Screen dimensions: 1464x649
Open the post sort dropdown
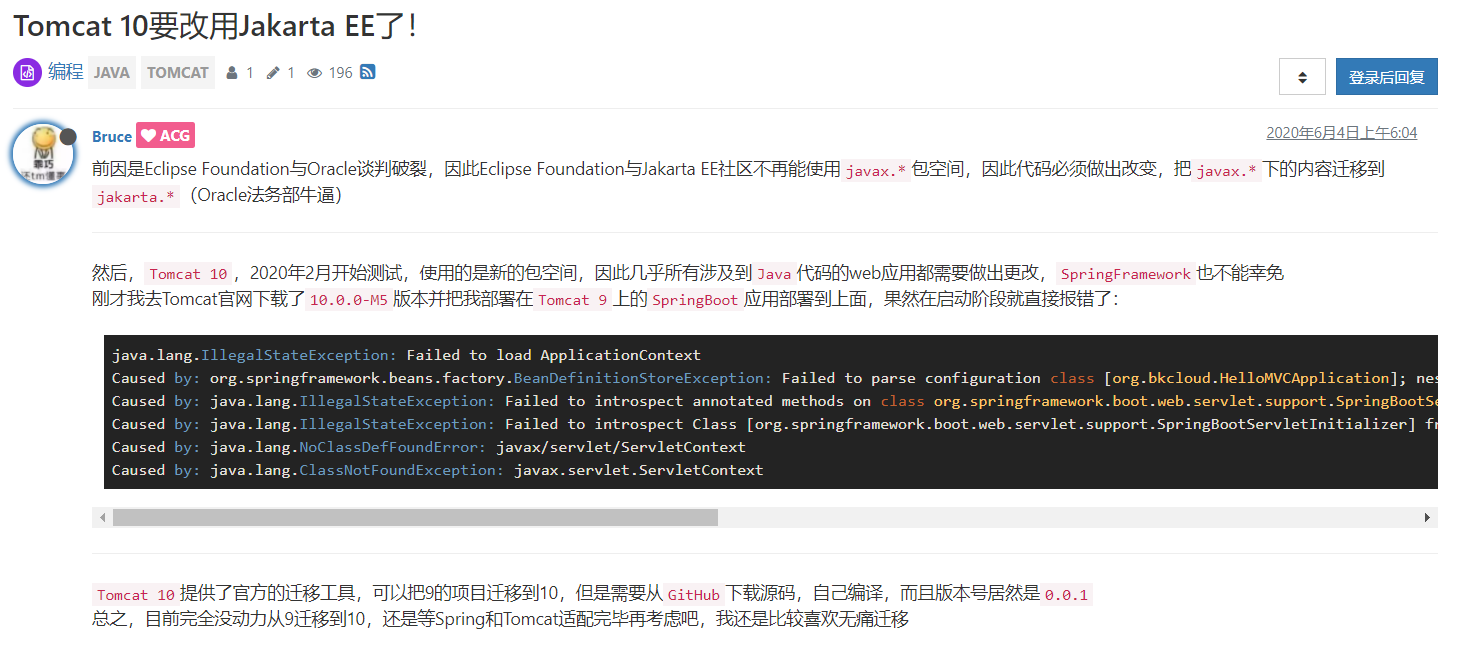[1302, 77]
